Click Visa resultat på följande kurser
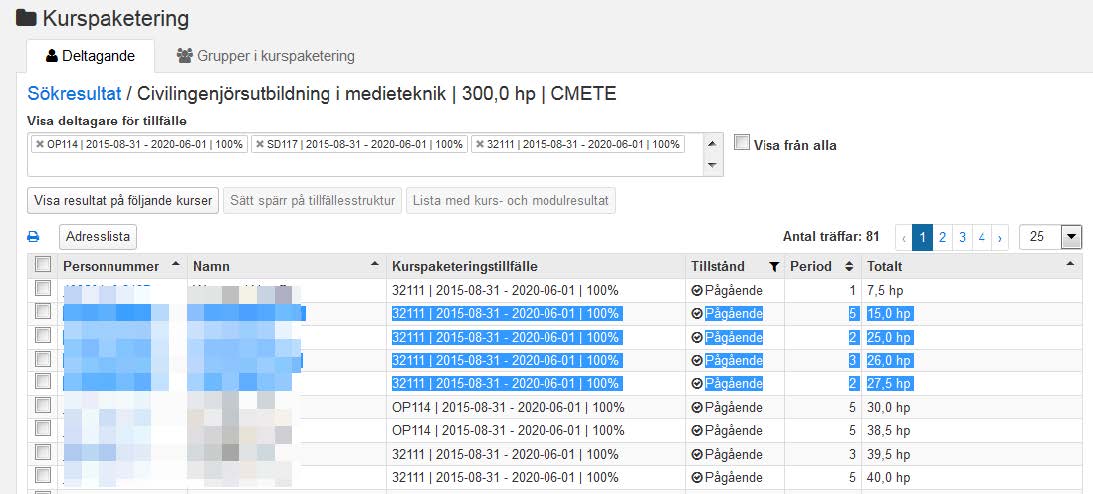The image size is (1093, 494). coord(123,201)
